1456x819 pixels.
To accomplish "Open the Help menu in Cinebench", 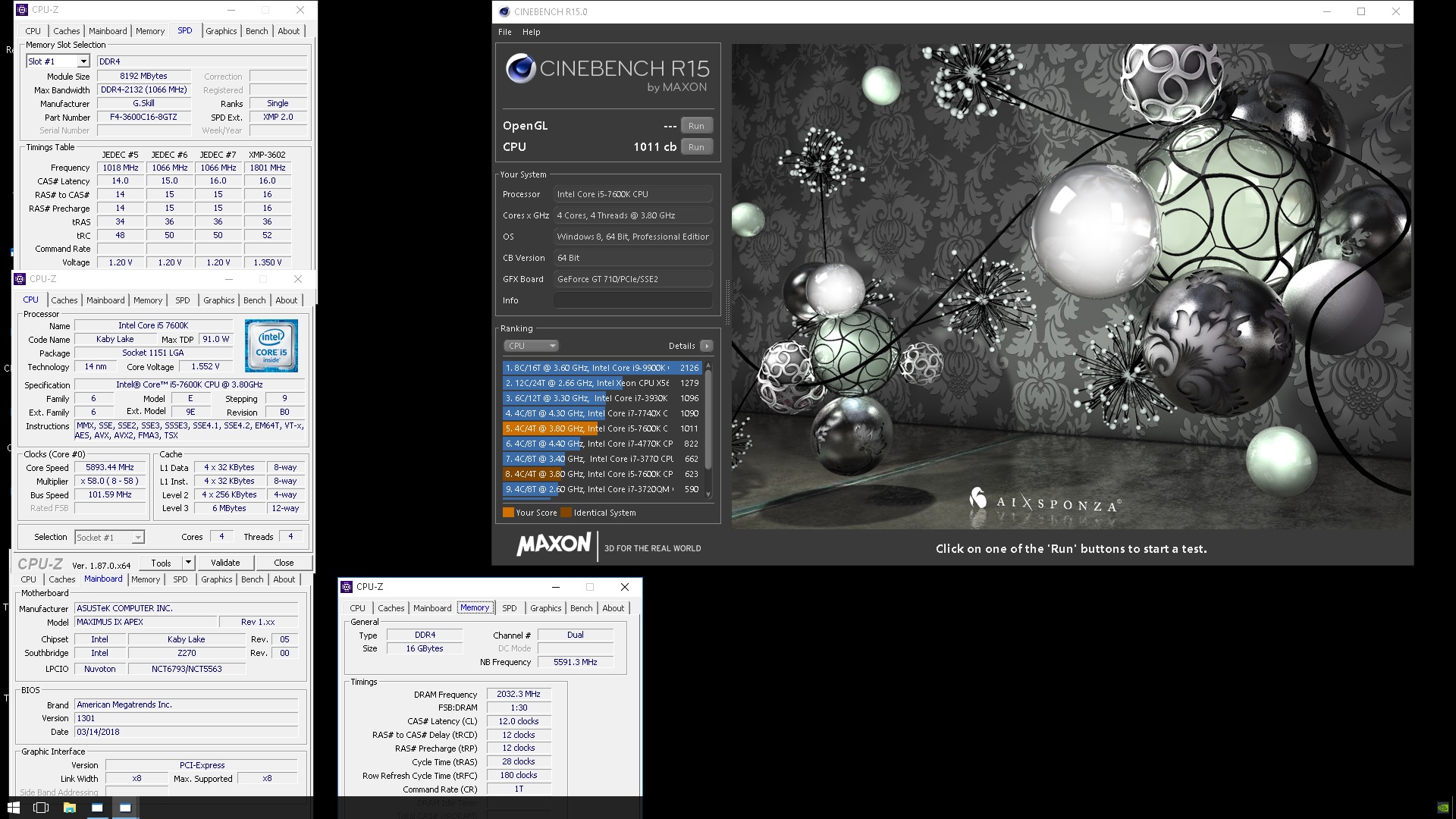I will tap(531, 32).
